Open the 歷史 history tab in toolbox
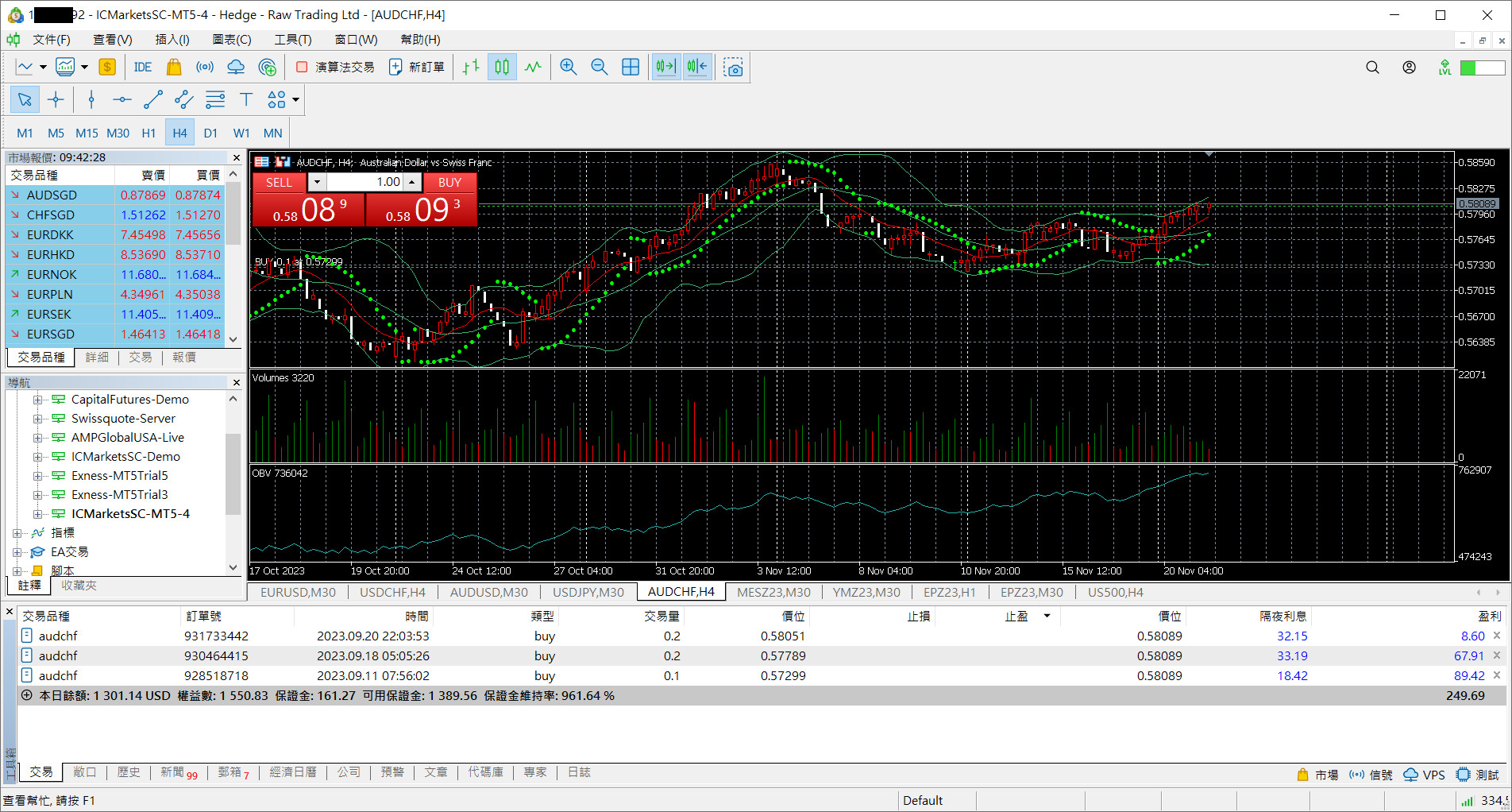This screenshot has height=812, width=1512. click(x=129, y=772)
